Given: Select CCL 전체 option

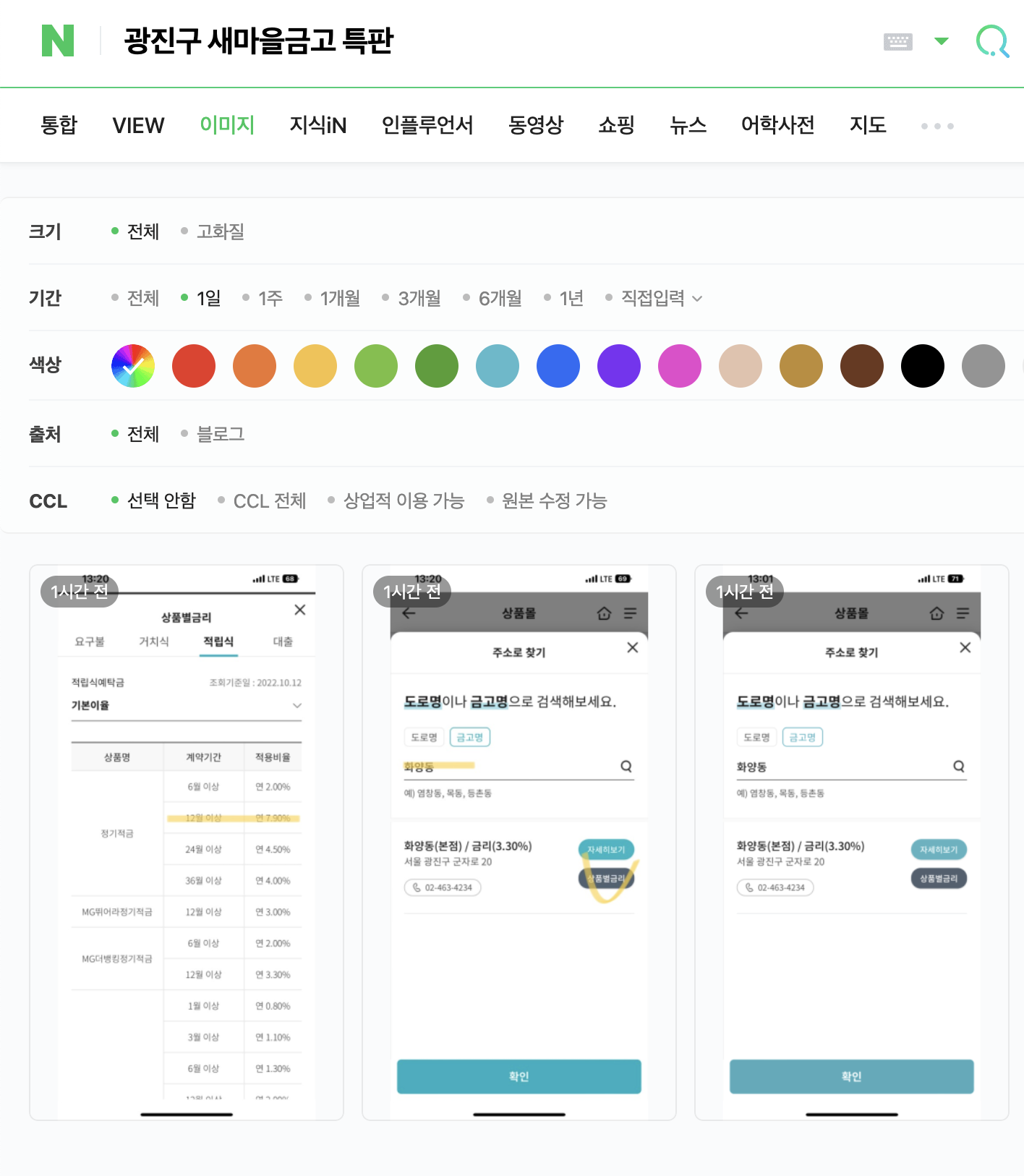Looking at the screenshot, I should click(262, 500).
